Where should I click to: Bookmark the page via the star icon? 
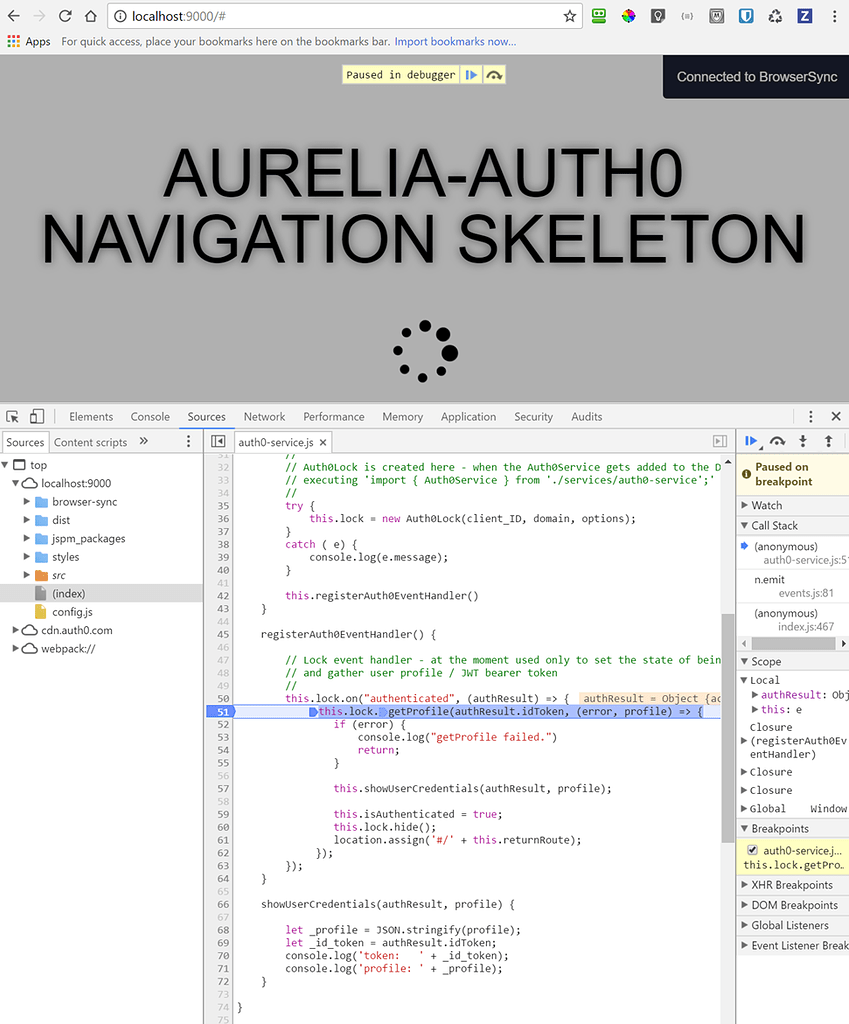pos(571,16)
